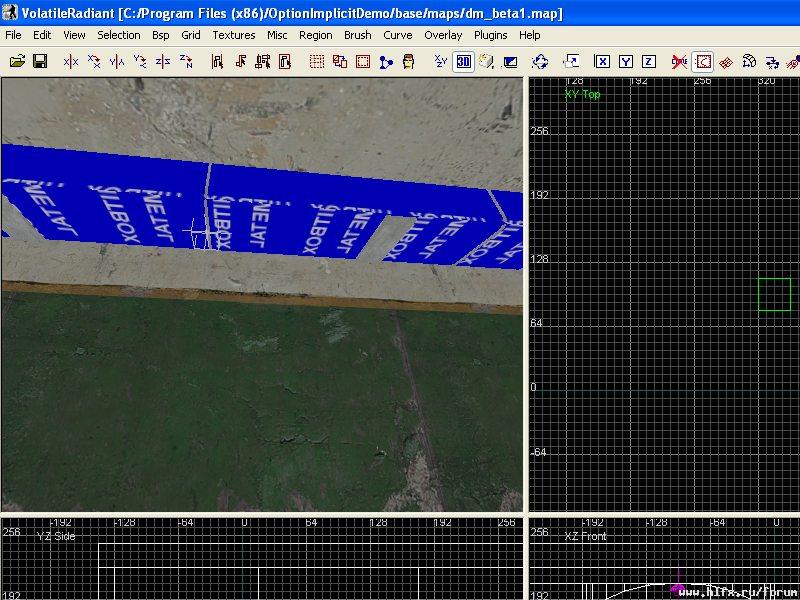Click the Open map folder icon

click(x=17, y=62)
